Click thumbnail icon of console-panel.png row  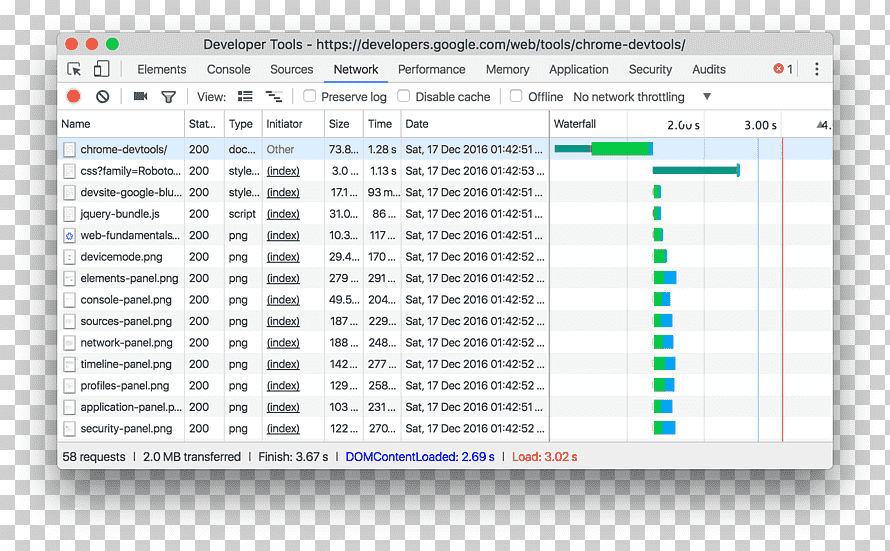69,300
